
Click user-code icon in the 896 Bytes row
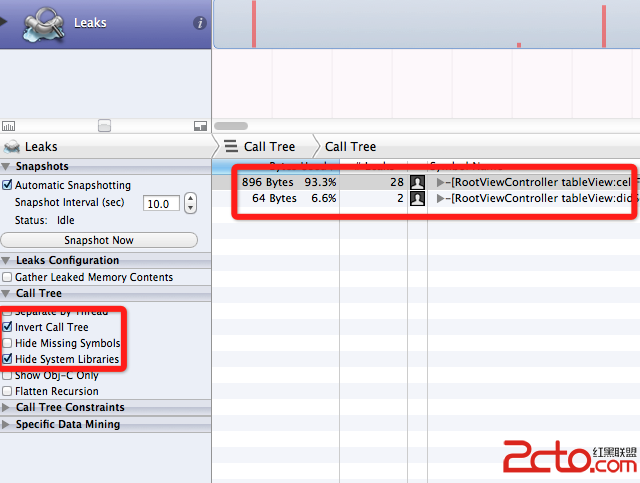click(x=417, y=182)
